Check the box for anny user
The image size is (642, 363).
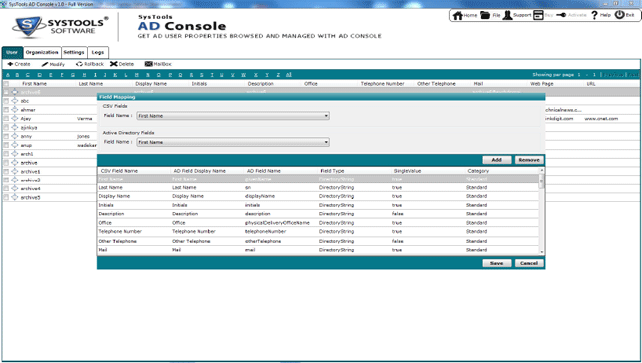click(6, 136)
